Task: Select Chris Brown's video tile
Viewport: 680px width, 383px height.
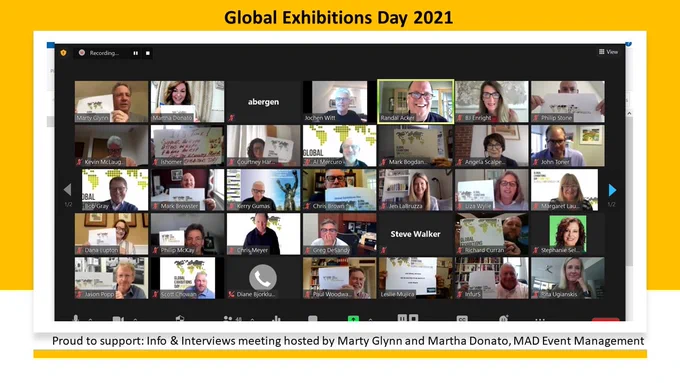Action: (339, 190)
